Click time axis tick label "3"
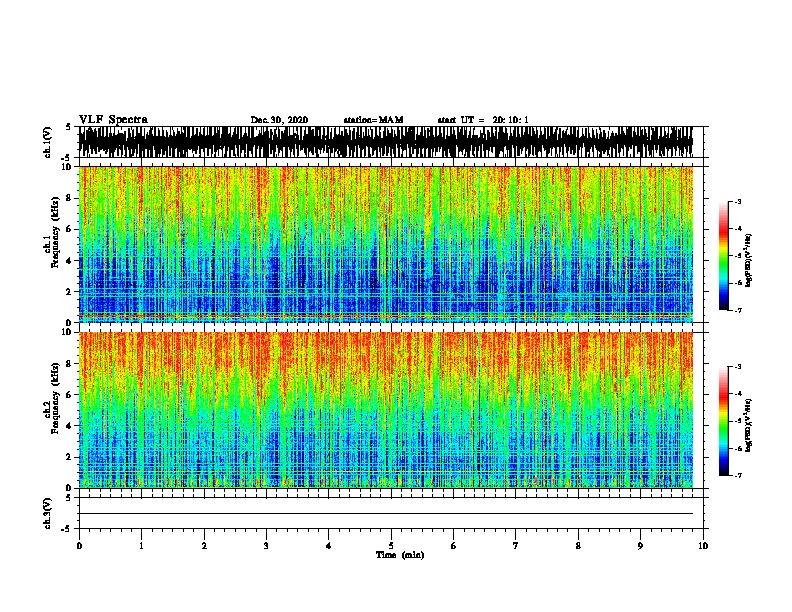792x612 pixels. pyautogui.click(x=266, y=546)
